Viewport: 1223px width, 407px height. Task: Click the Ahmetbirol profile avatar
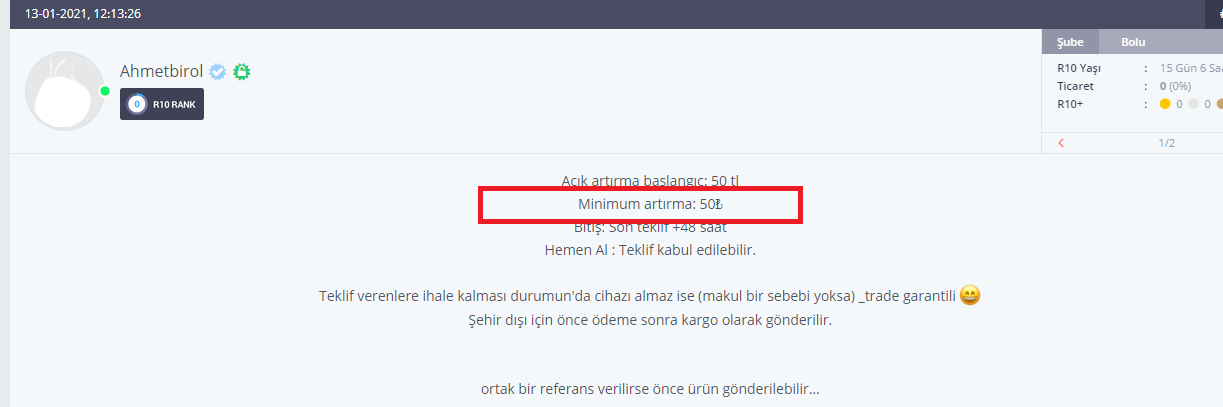(x=65, y=91)
